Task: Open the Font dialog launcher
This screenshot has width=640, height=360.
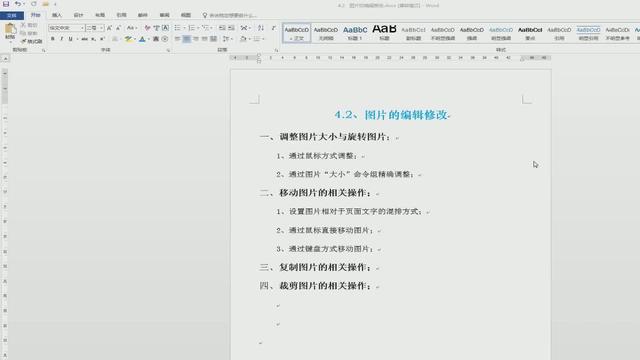Action: tap(168, 50)
